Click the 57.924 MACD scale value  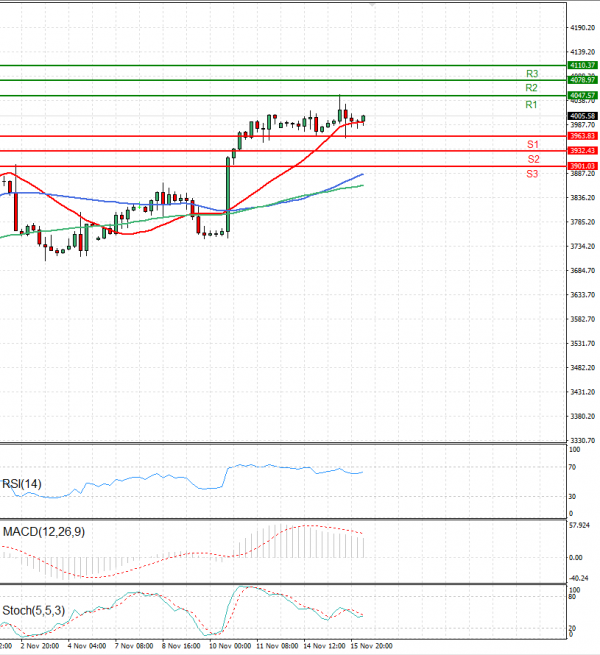click(x=580, y=525)
